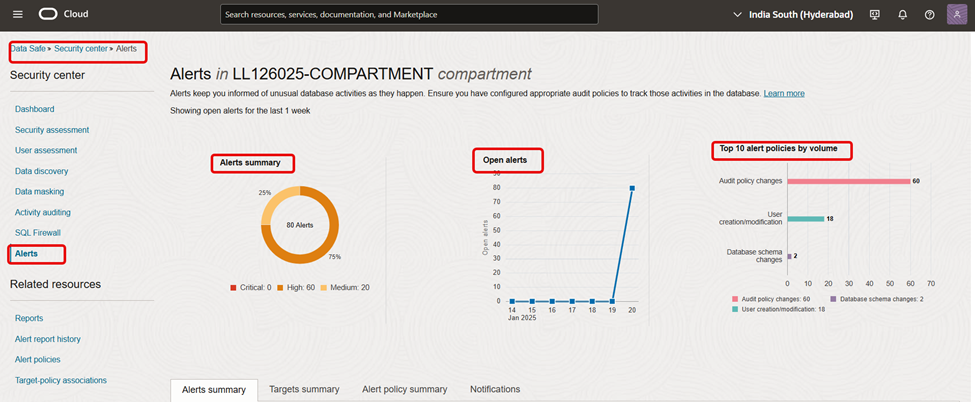The image size is (975, 402).
Task: Open Alert policies link
Action: click(x=37, y=360)
